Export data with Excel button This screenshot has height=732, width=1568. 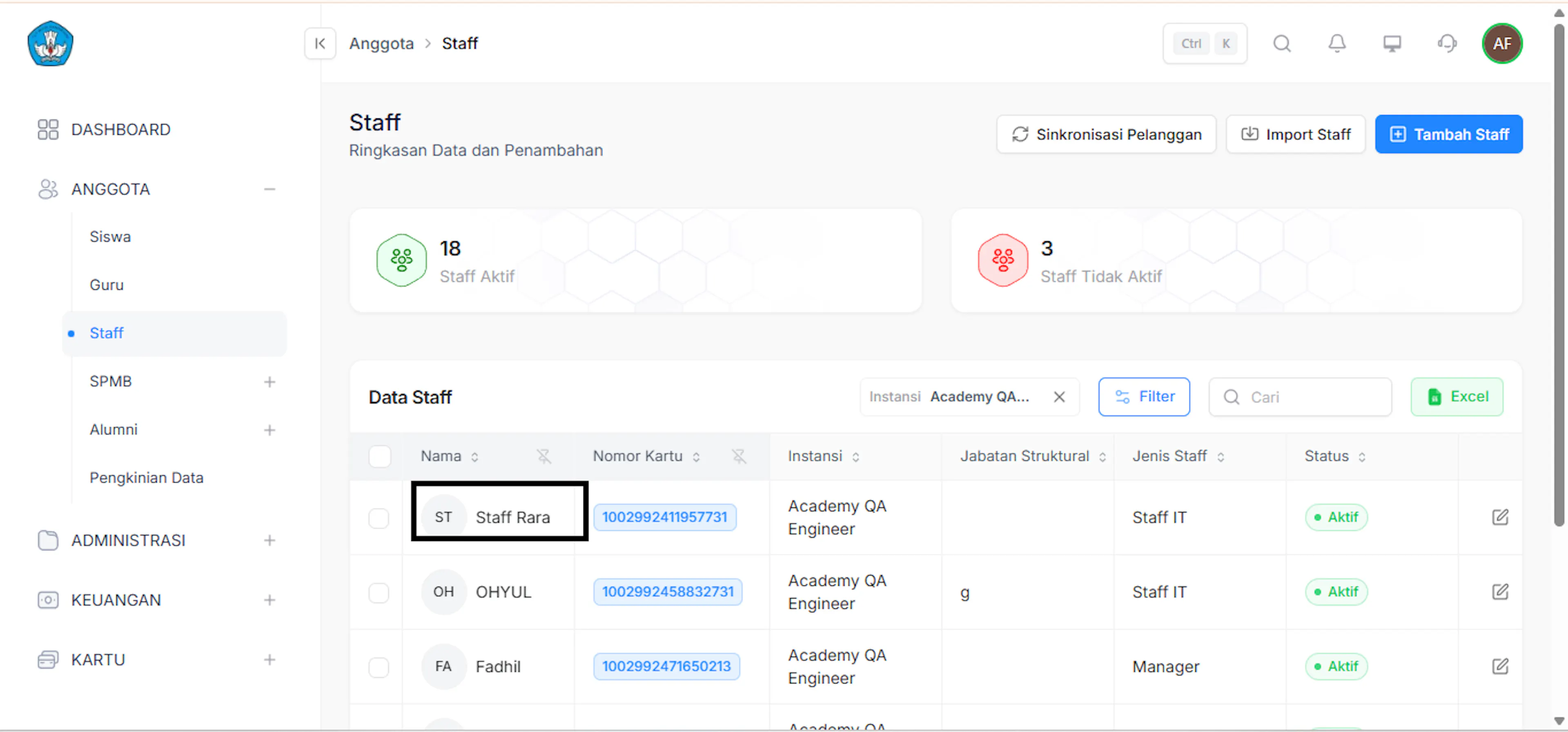[x=1457, y=397]
